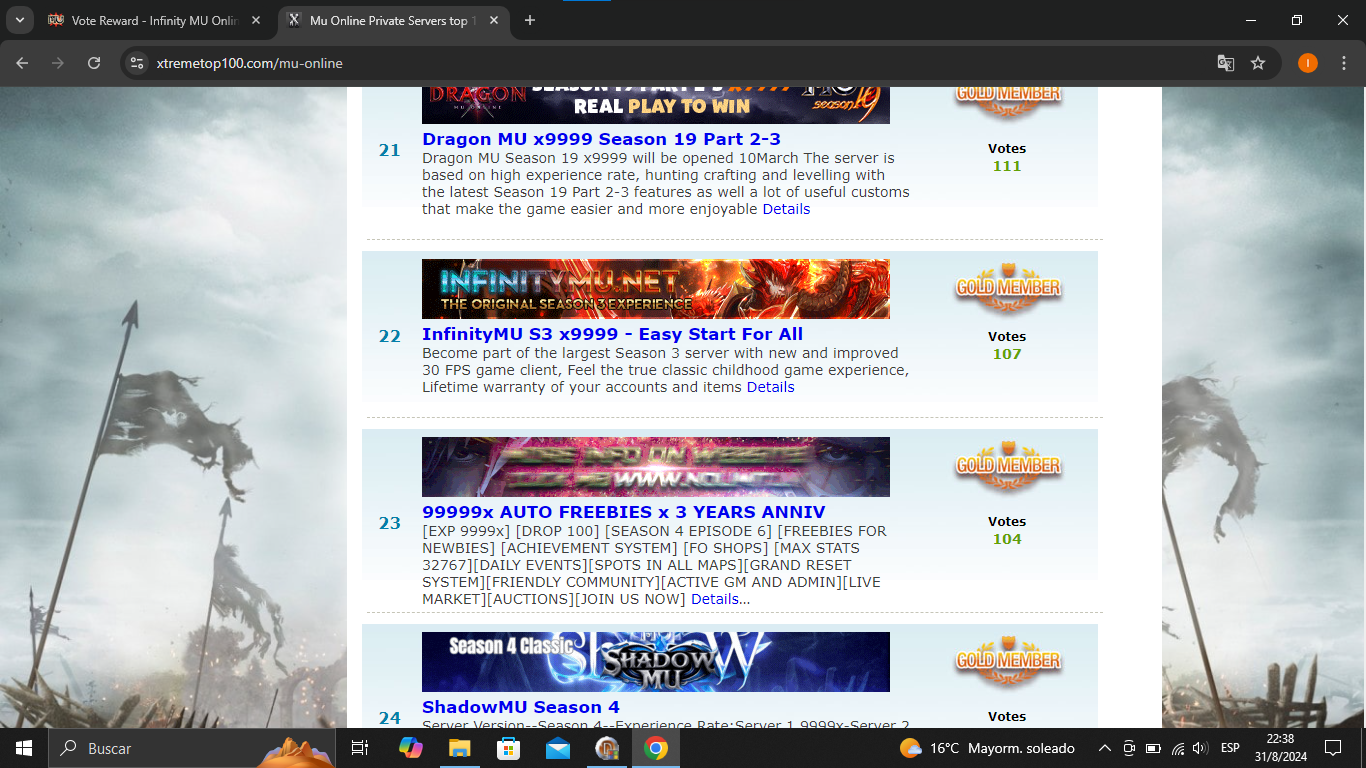Screen dimensions: 1366x768
Task: Switch the ESP keyboard language indicator
Action: tap(1230, 748)
